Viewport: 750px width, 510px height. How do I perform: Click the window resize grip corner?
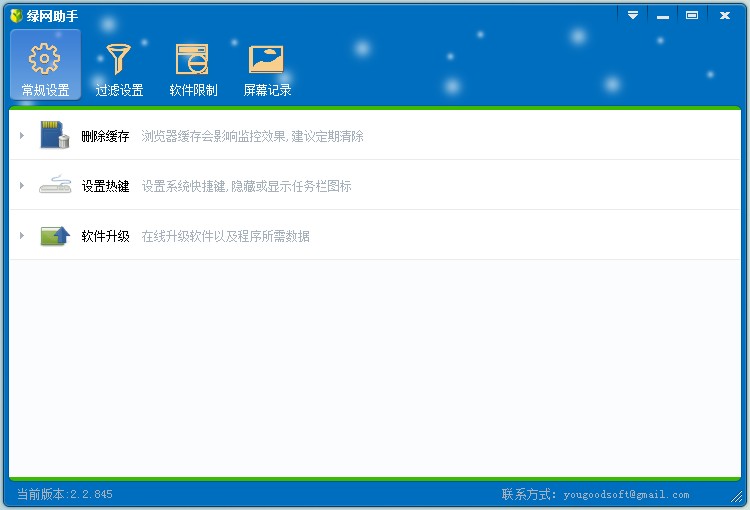pos(737,497)
